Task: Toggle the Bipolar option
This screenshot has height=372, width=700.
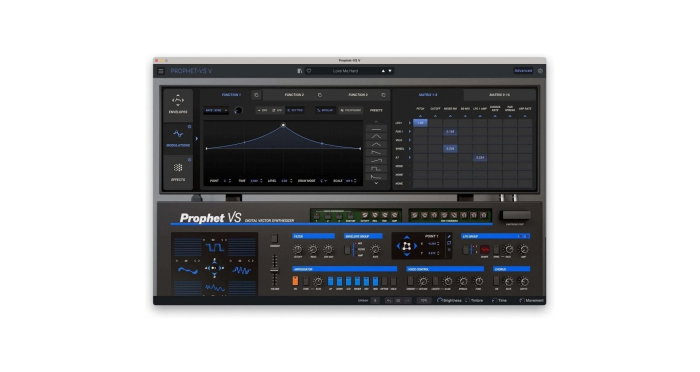Action: pyautogui.click(x=325, y=110)
